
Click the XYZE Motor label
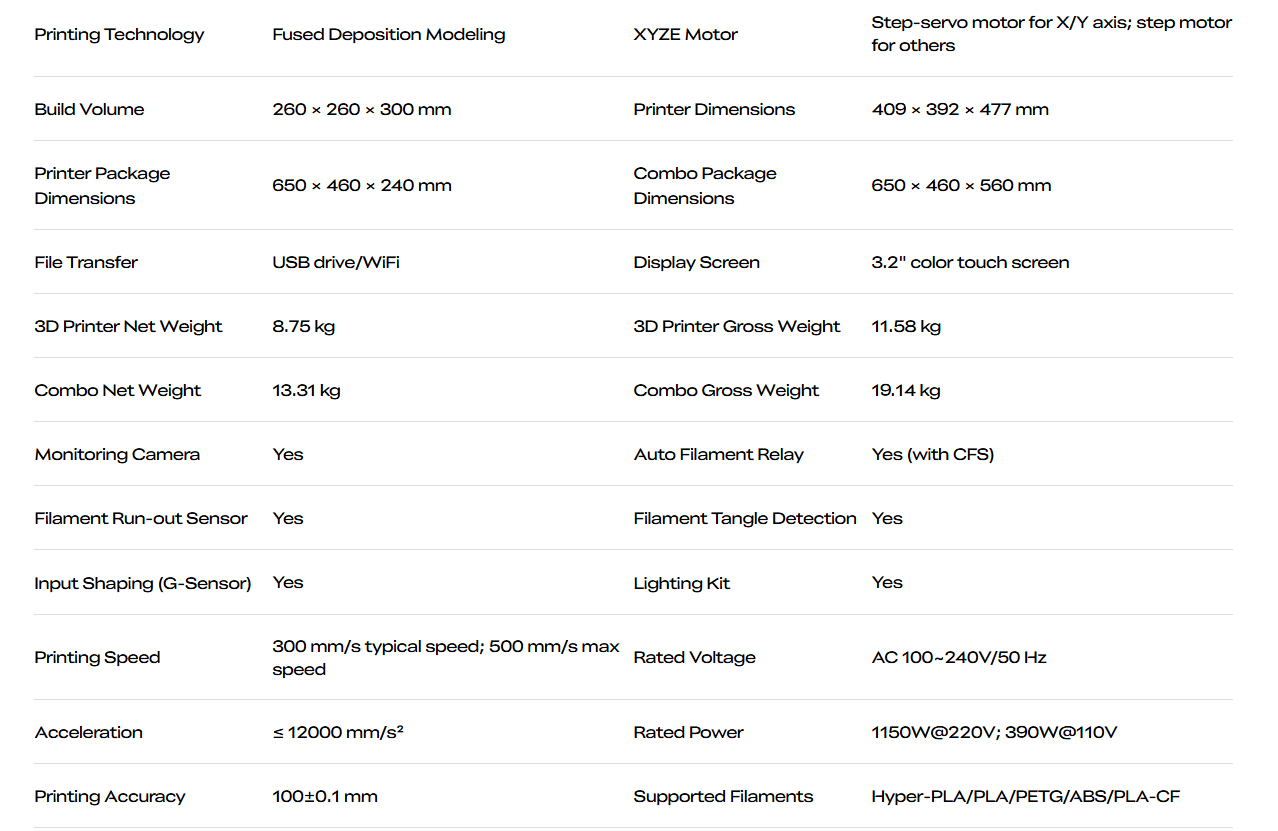click(x=685, y=35)
